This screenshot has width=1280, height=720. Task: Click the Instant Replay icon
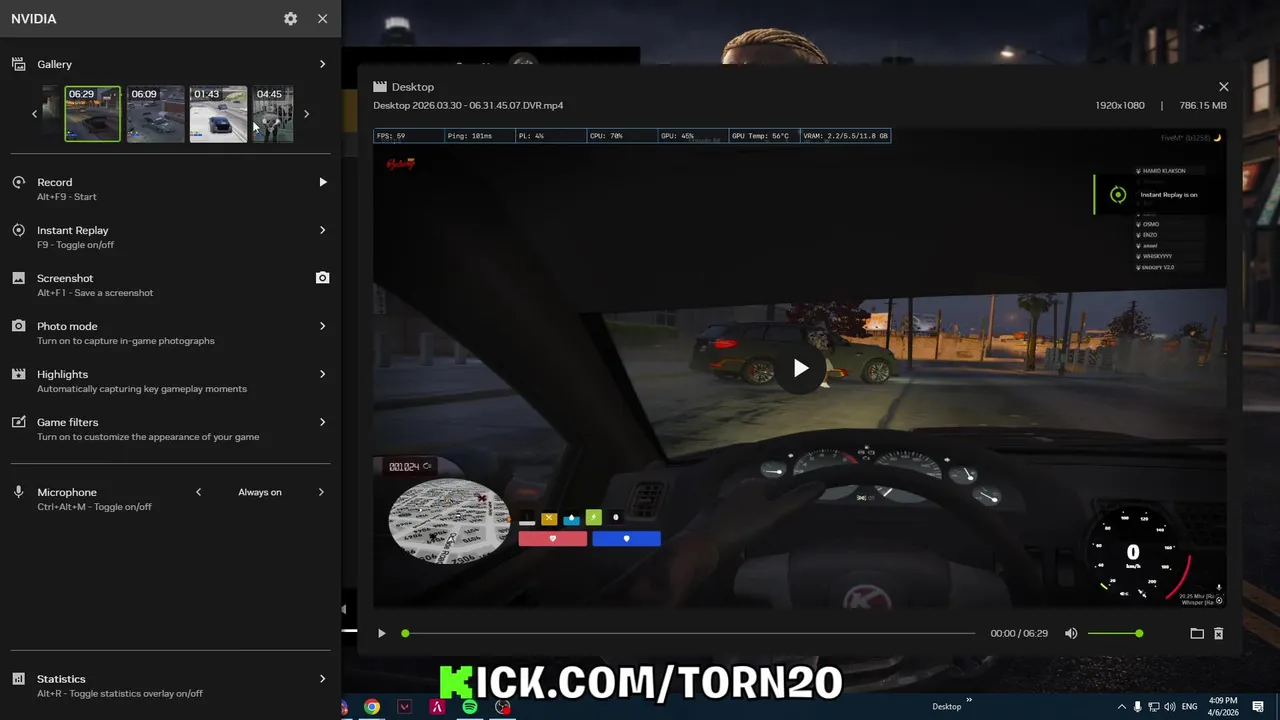click(18, 230)
